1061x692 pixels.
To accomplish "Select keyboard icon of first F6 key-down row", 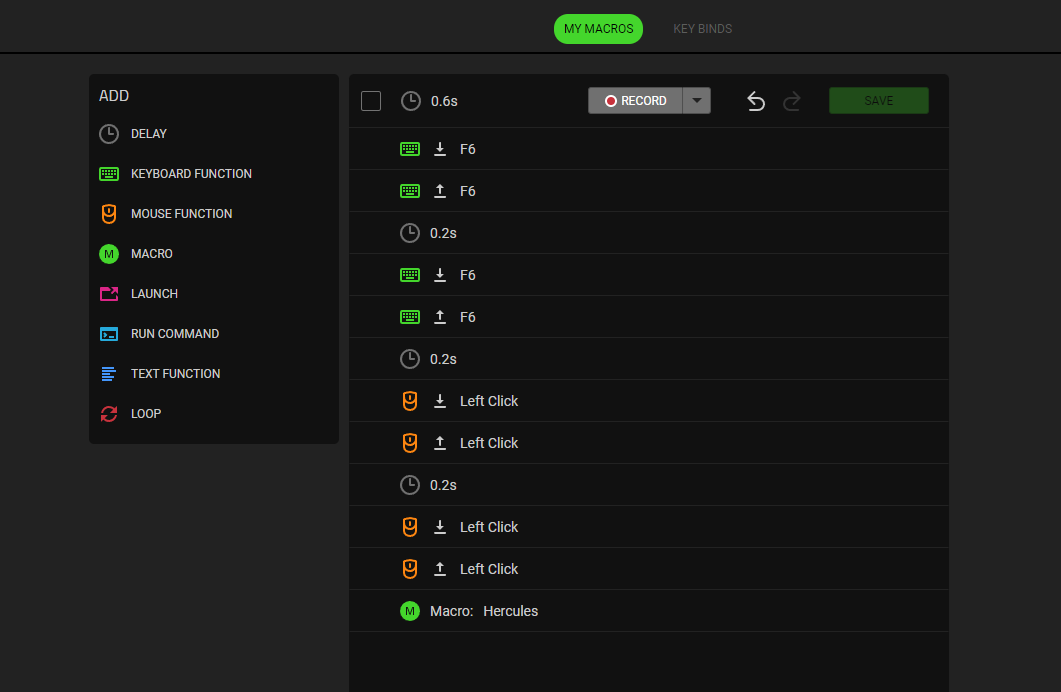I will 410,149.
